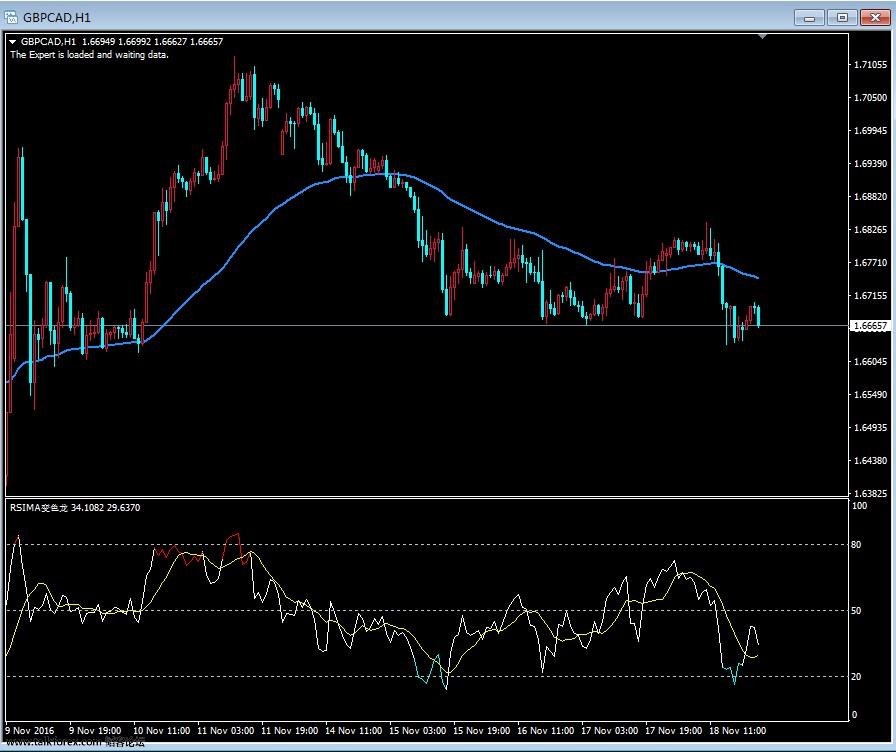
Task: Click the RSIMA indicator label 34.1082 29.6370
Action: [75, 507]
